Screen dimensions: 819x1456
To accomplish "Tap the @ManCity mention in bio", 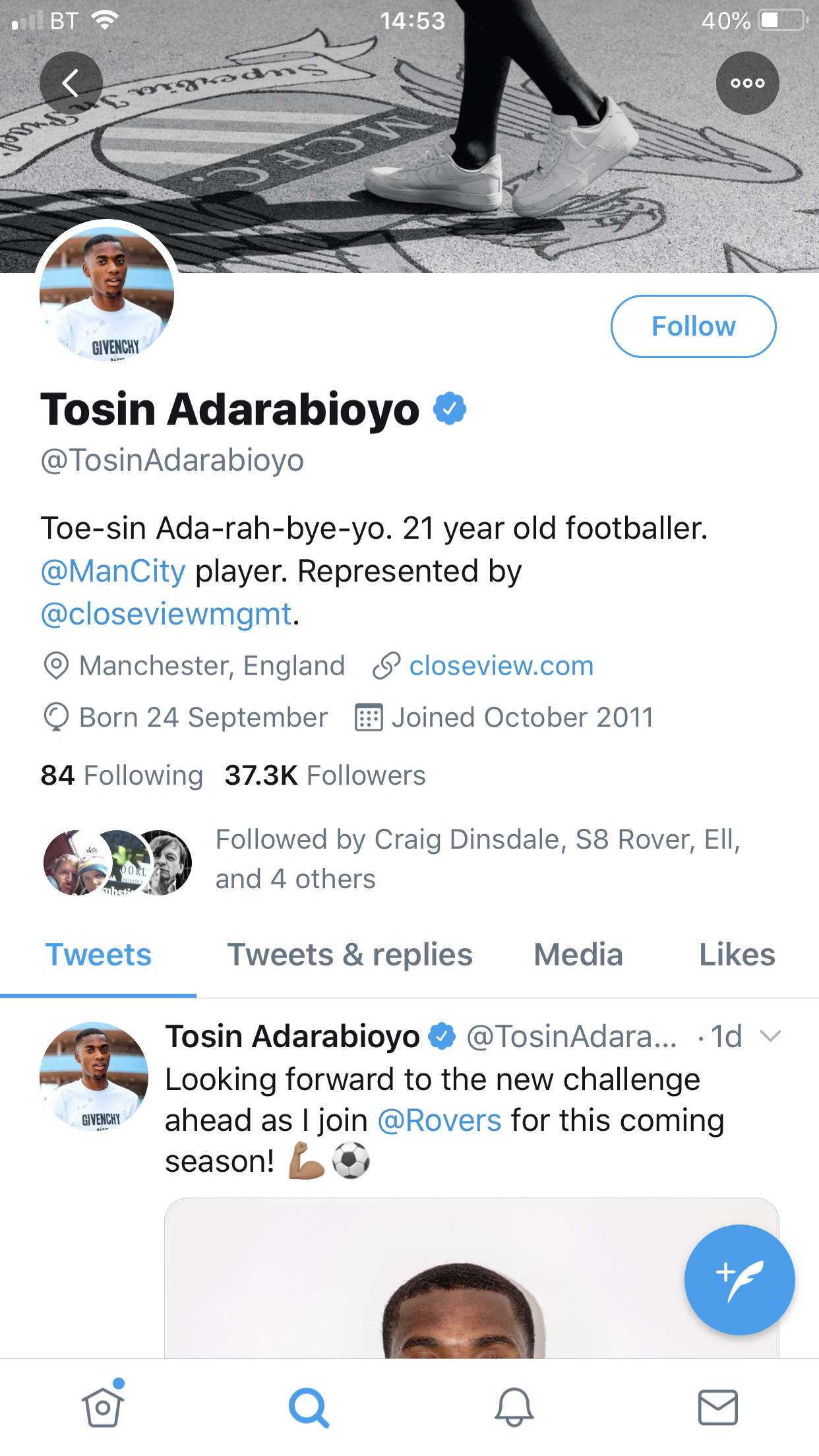I will pyautogui.click(x=113, y=571).
